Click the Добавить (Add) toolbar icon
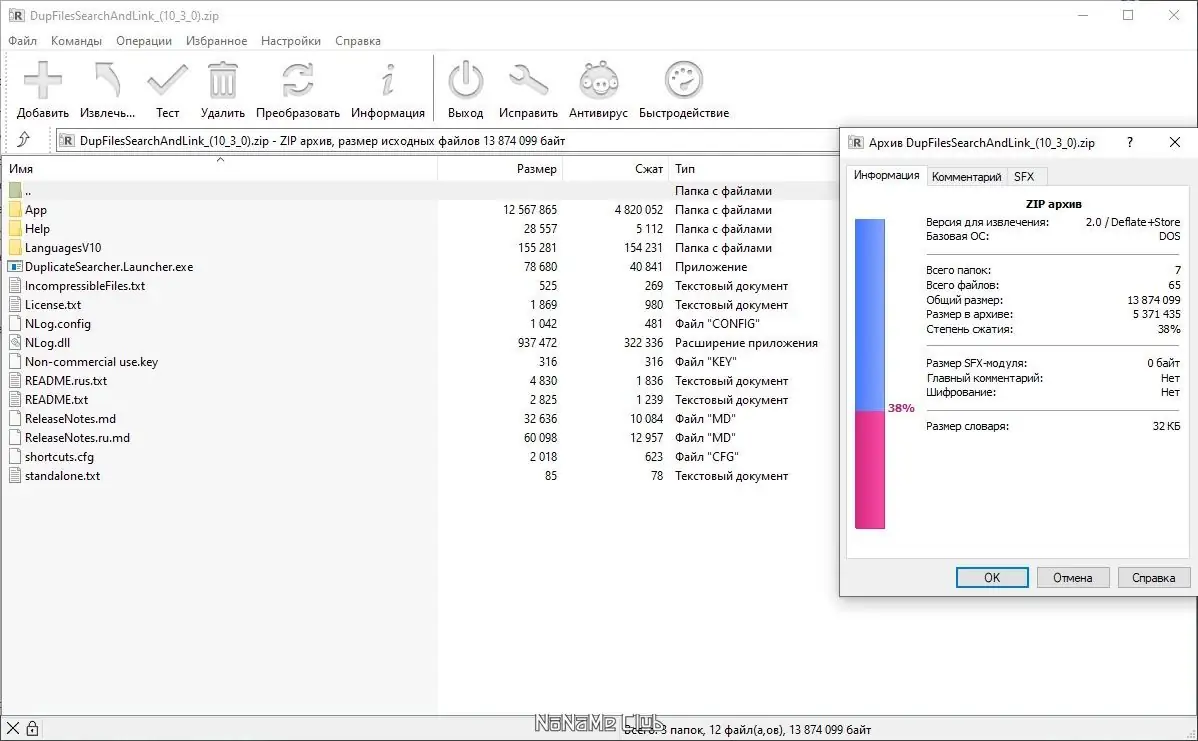The height and width of the screenshot is (741, 1198). click(43, 80)
